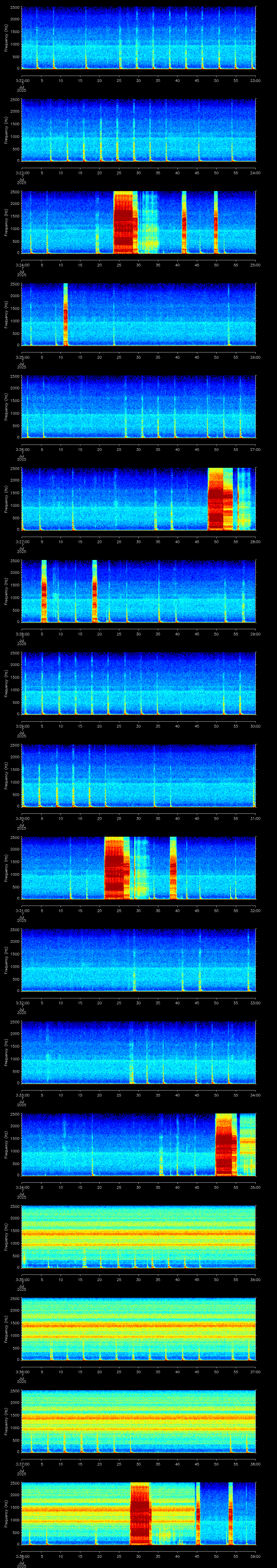
Task: Select the 3:33:00 time axis label
Action: click(22, 1095)
